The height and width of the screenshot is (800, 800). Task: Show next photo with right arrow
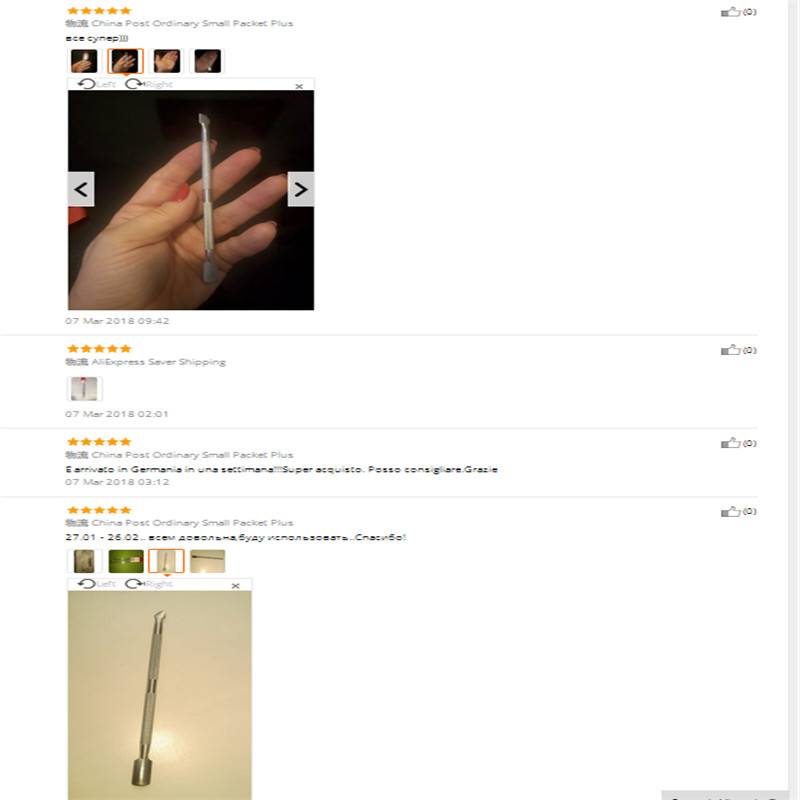[301, 189]
